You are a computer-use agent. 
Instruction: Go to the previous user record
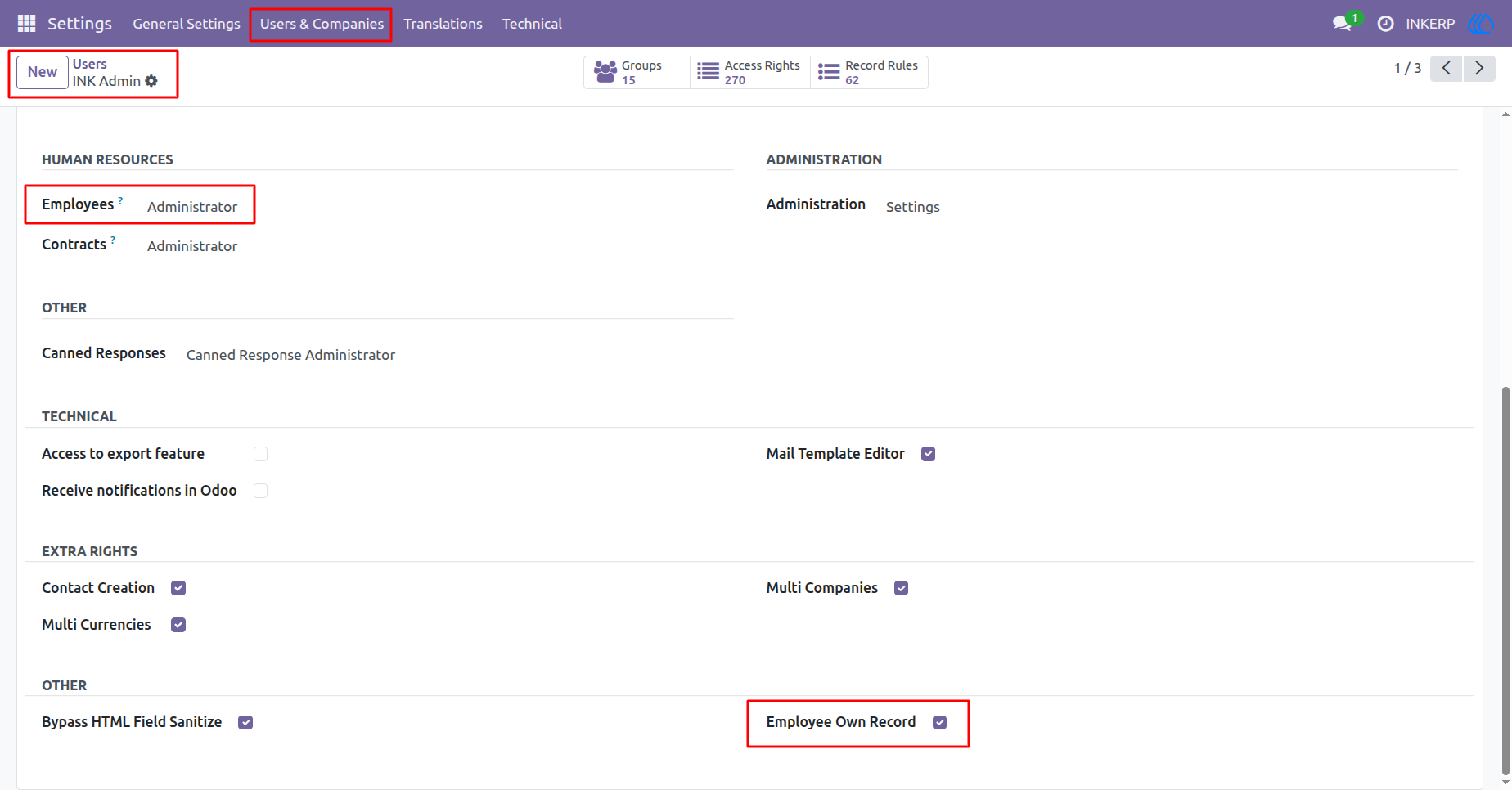point(1447,69)
